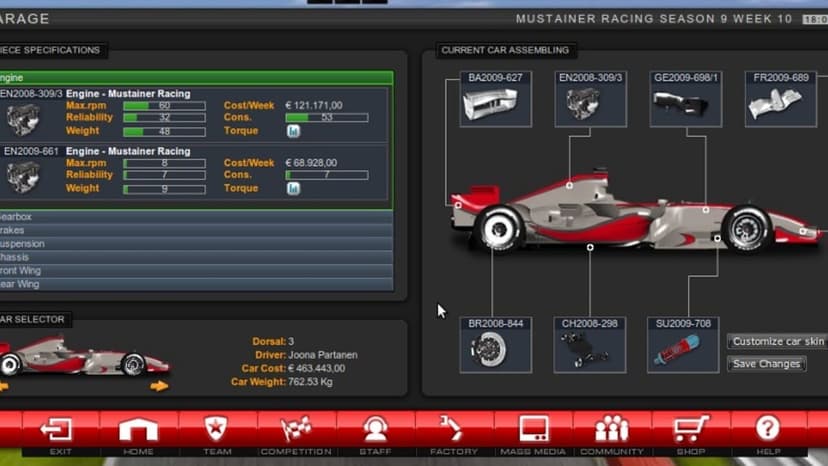Image resolution: width=828 pixels, height=466 pixels.
Task: Click the Exit icon in bottom bar
Action: (57, 429)
